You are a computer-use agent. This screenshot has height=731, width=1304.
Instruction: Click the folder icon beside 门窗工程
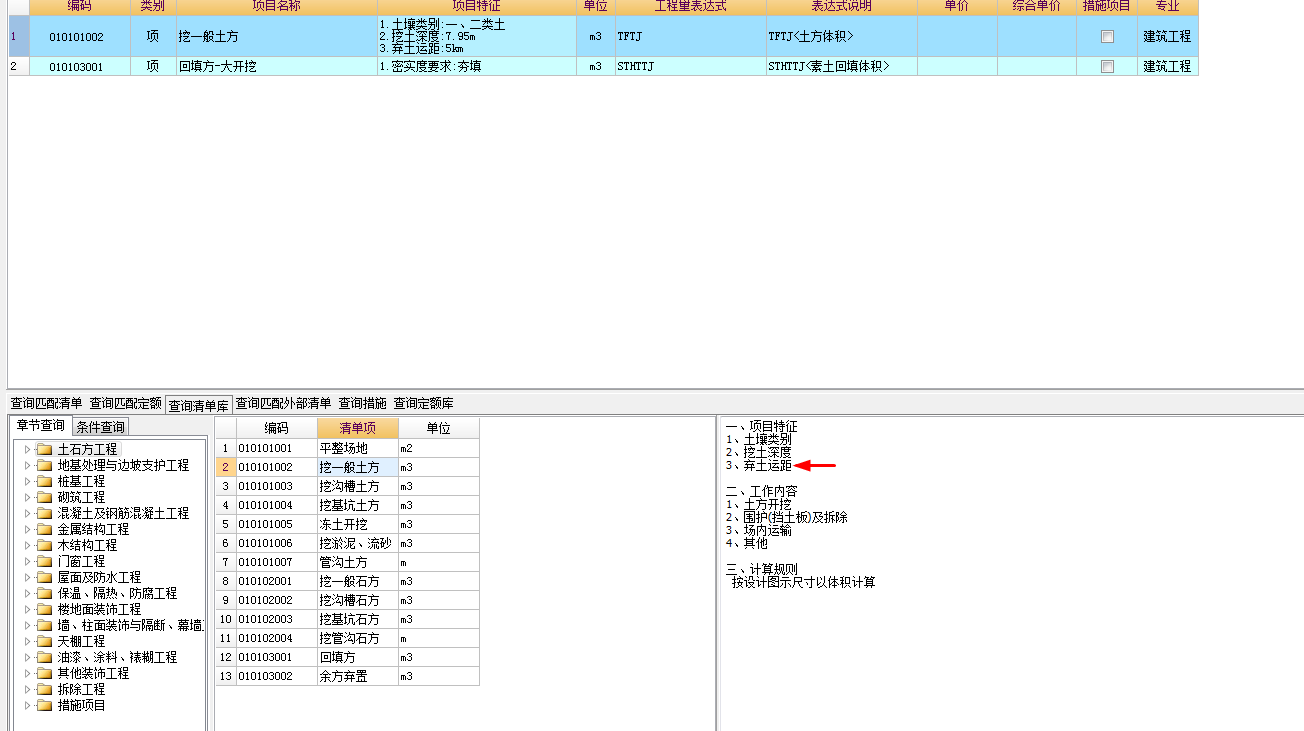click(x=44, y=561)
